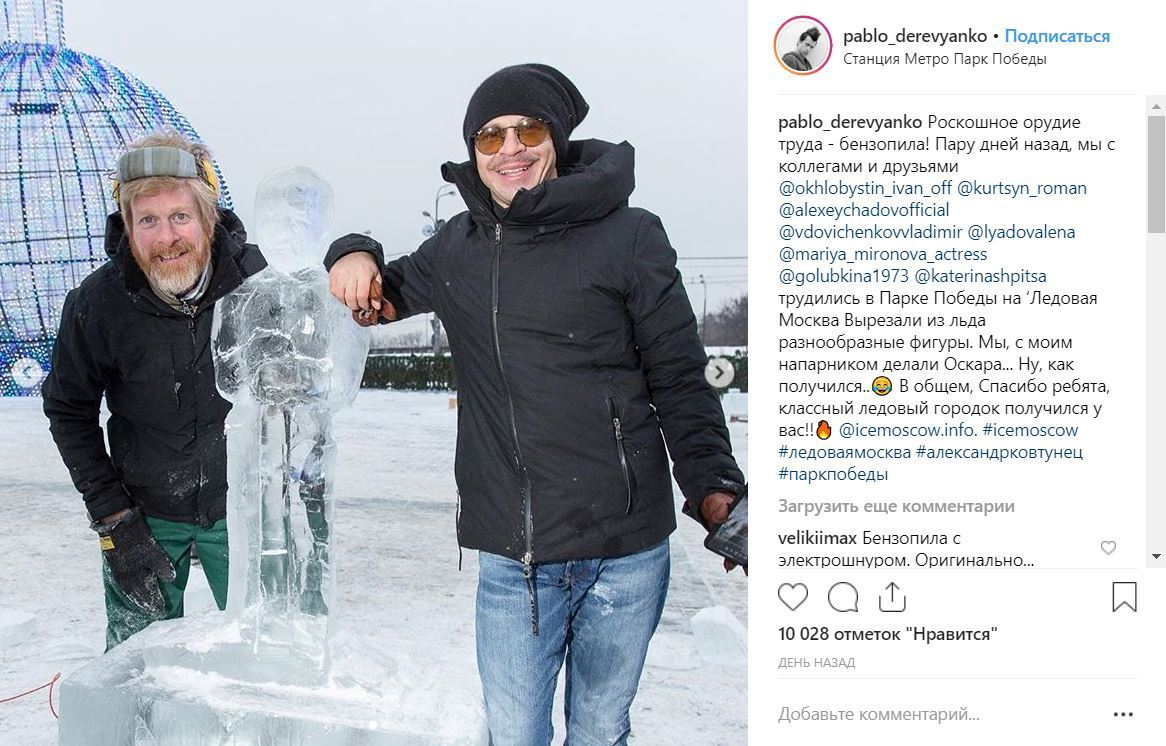This screenshot has width=1166, height=746.
Task: Save the post with the bookmark icon
Action: (x=1124, y=597)
